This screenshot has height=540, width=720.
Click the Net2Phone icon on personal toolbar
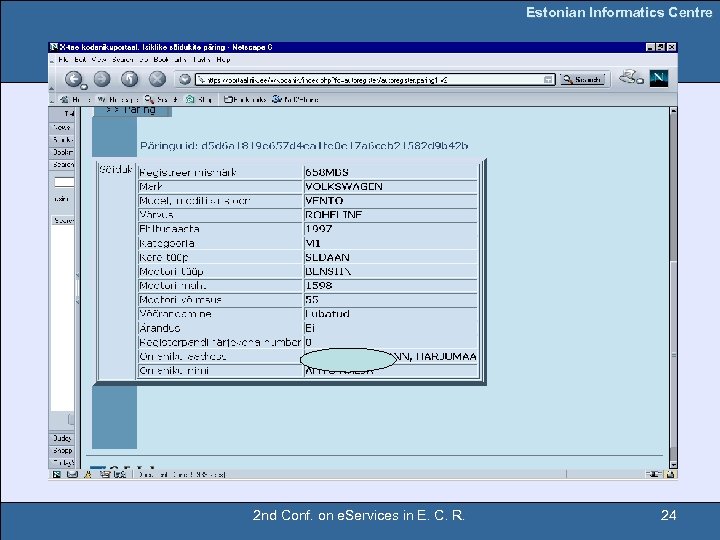click(276, 99)
